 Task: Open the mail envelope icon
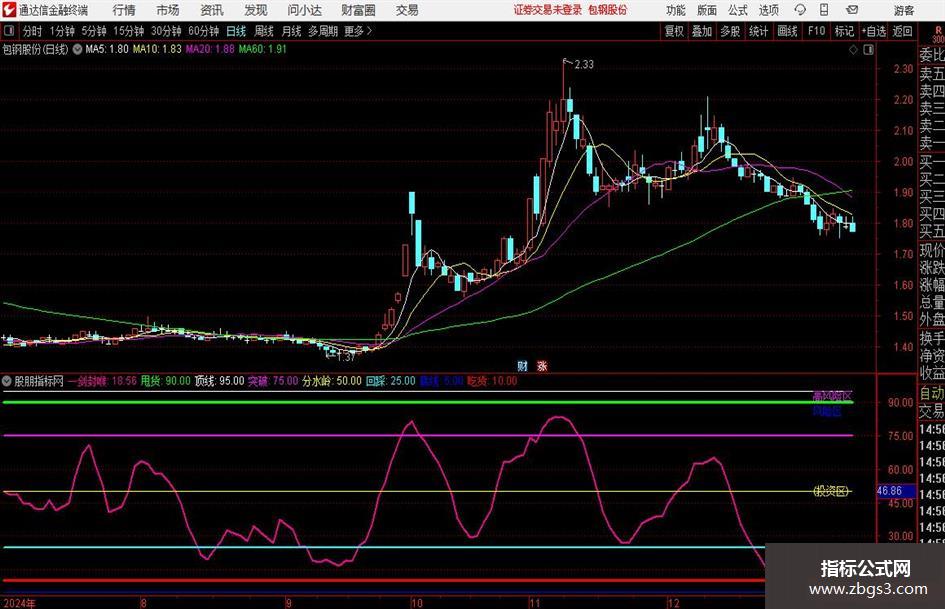click(852, 10)
